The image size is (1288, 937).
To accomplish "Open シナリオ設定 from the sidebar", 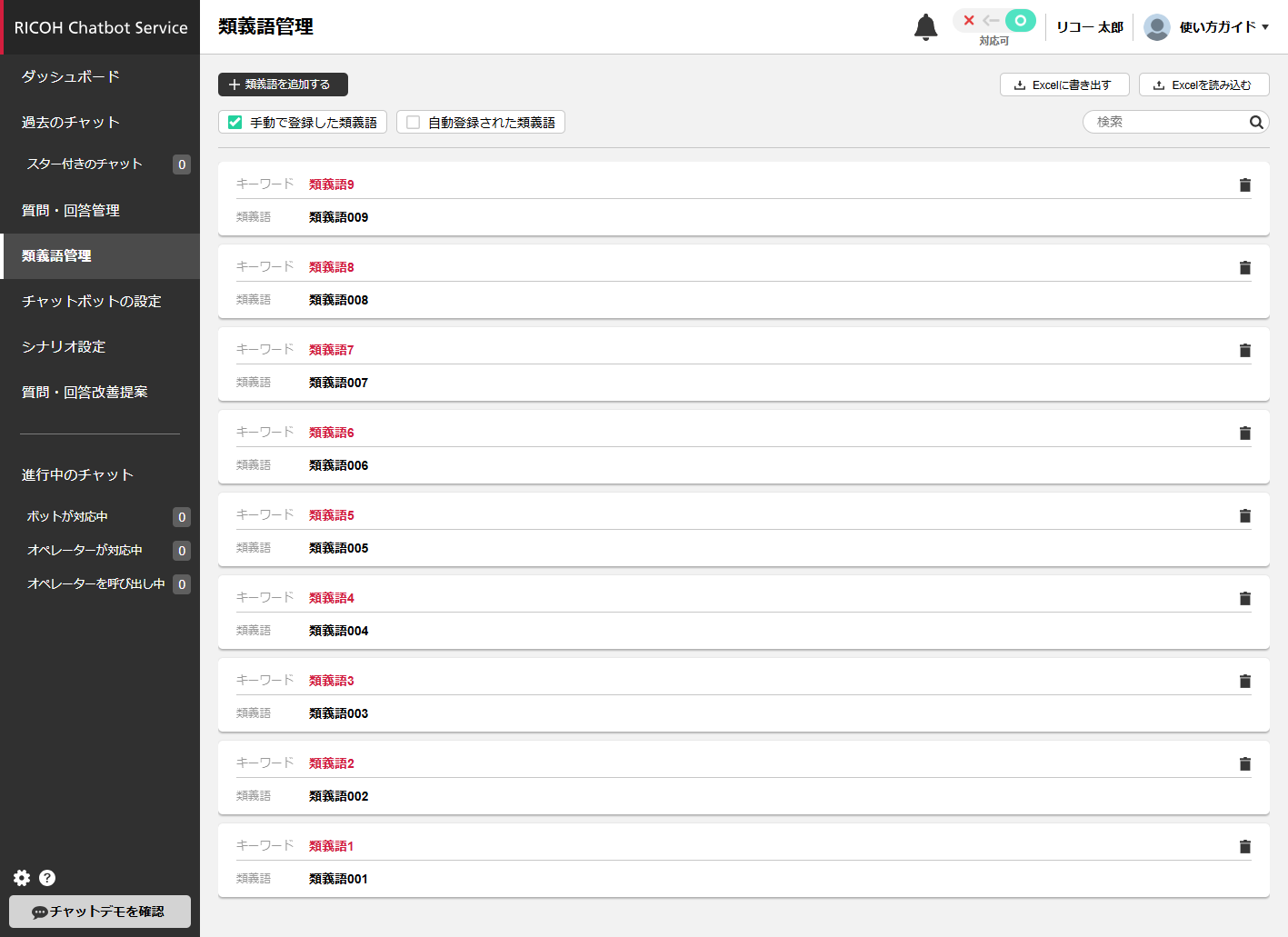I will 64,347.
